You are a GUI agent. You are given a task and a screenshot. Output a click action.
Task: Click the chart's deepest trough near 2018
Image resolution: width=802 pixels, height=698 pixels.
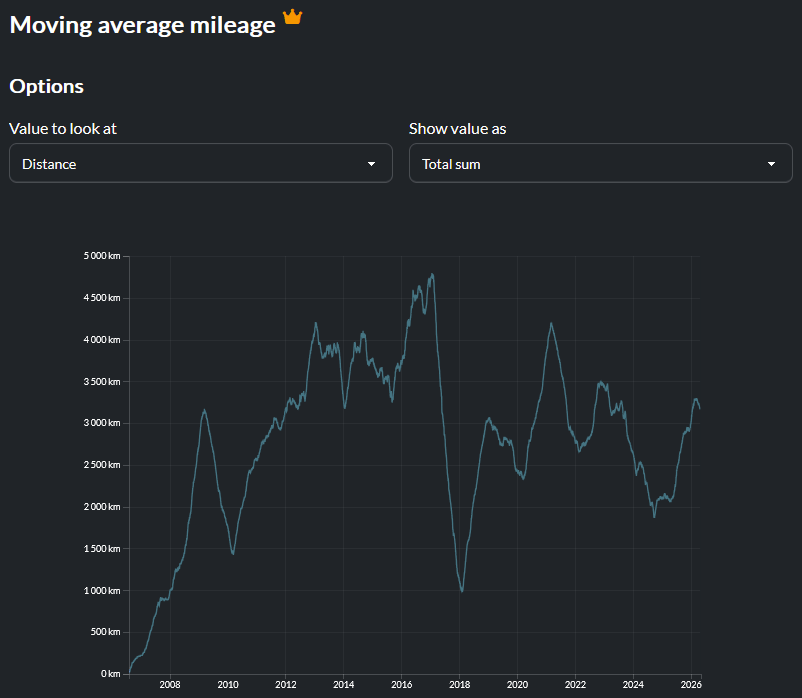tap(462, 591)
